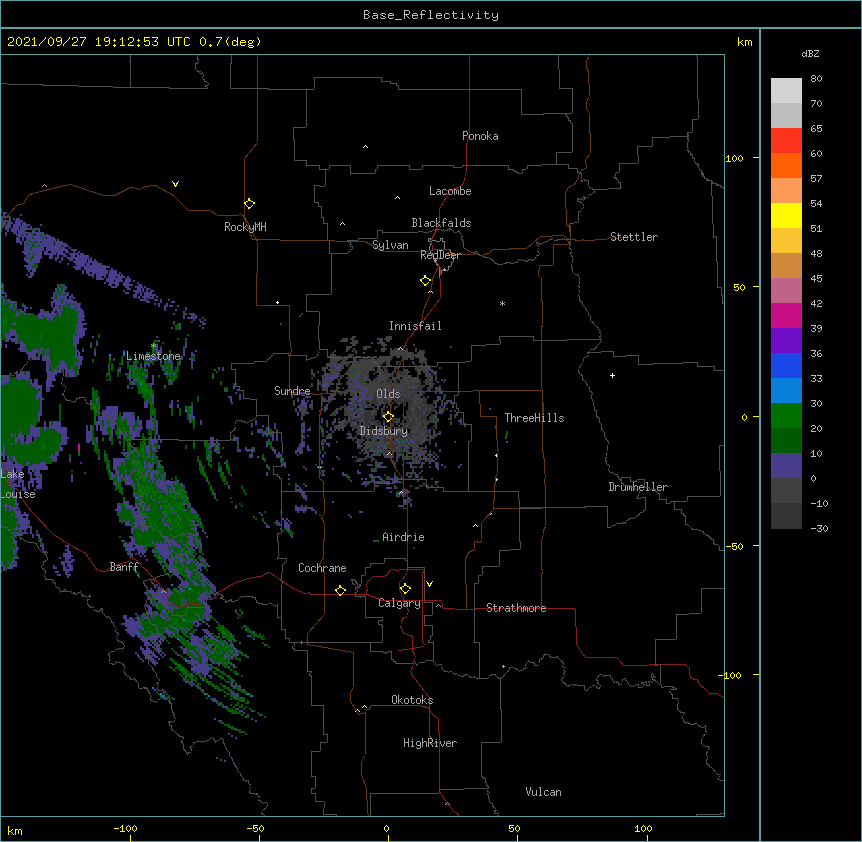Viewport: 862px width, 842px height.
Task: Click the yellow V marker northwest of RockyMH
Action: 175,184
